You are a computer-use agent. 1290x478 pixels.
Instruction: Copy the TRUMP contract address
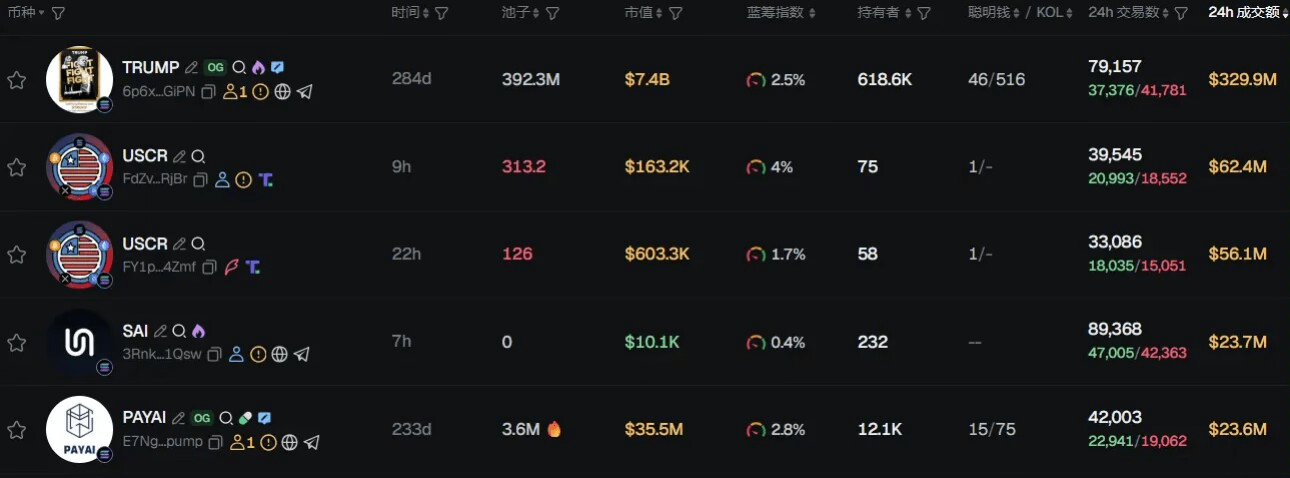click(208, 92)
